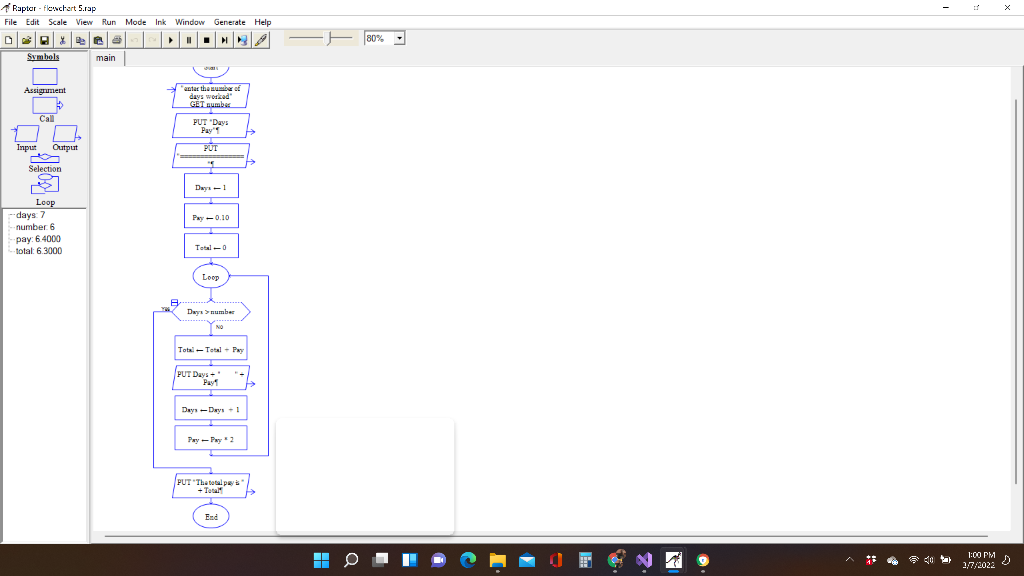1024x576 pixels.
Task: Collapse the Days > number loop condition
Action: click(175, 300)
